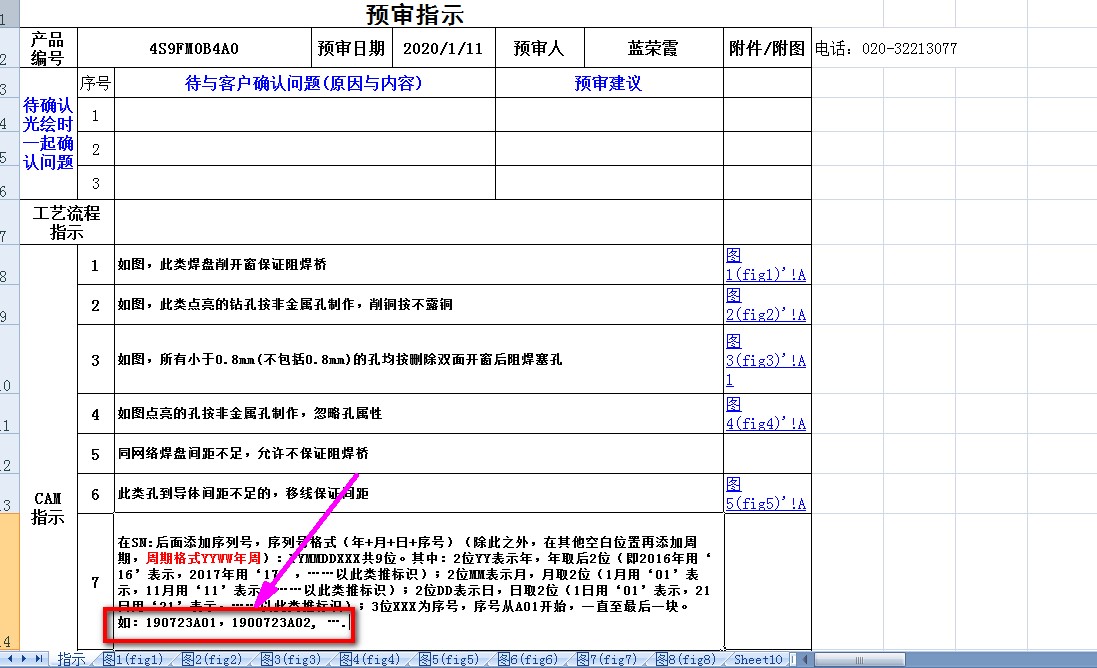Select the reviewer name cell 蓝荣霞
Image resolution: width=1097 pixels, height=668 pixels.
(x=653, y=48)
